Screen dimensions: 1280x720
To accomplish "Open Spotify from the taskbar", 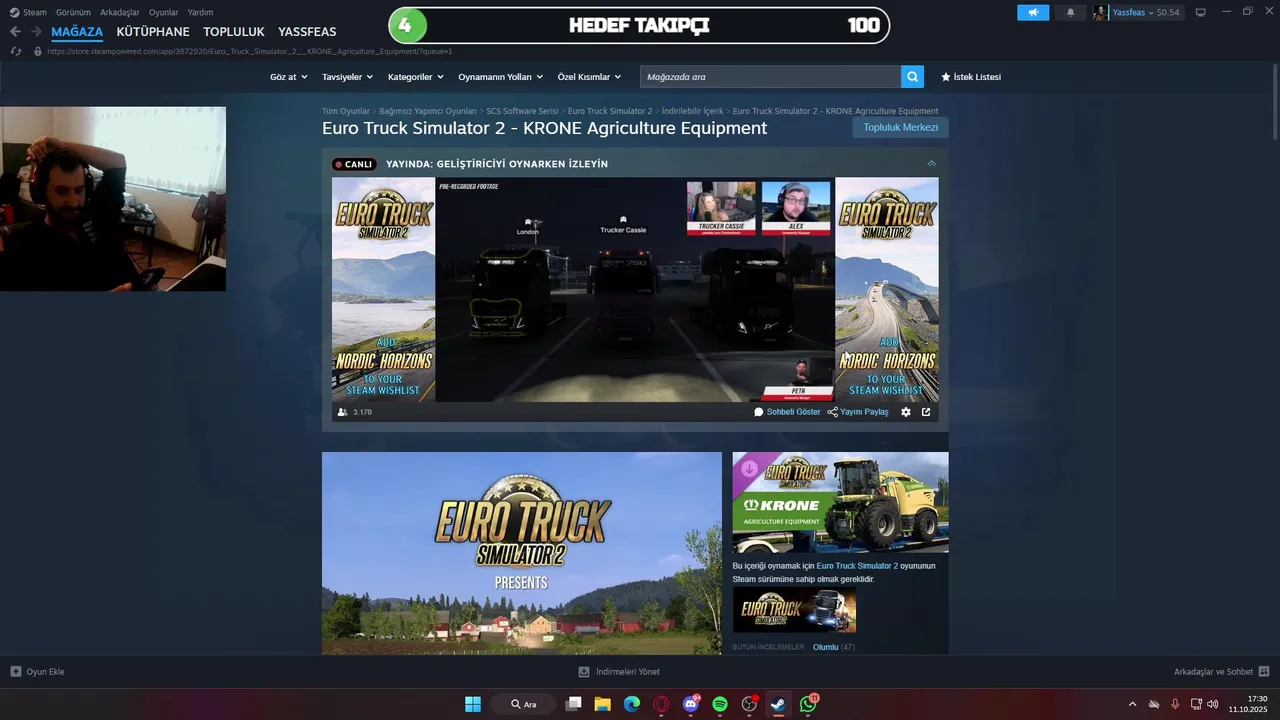I will tap(720, 704).
